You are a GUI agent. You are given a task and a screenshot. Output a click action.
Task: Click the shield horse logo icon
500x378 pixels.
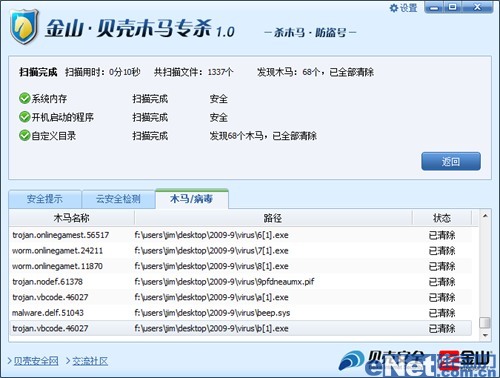point(24,27)
